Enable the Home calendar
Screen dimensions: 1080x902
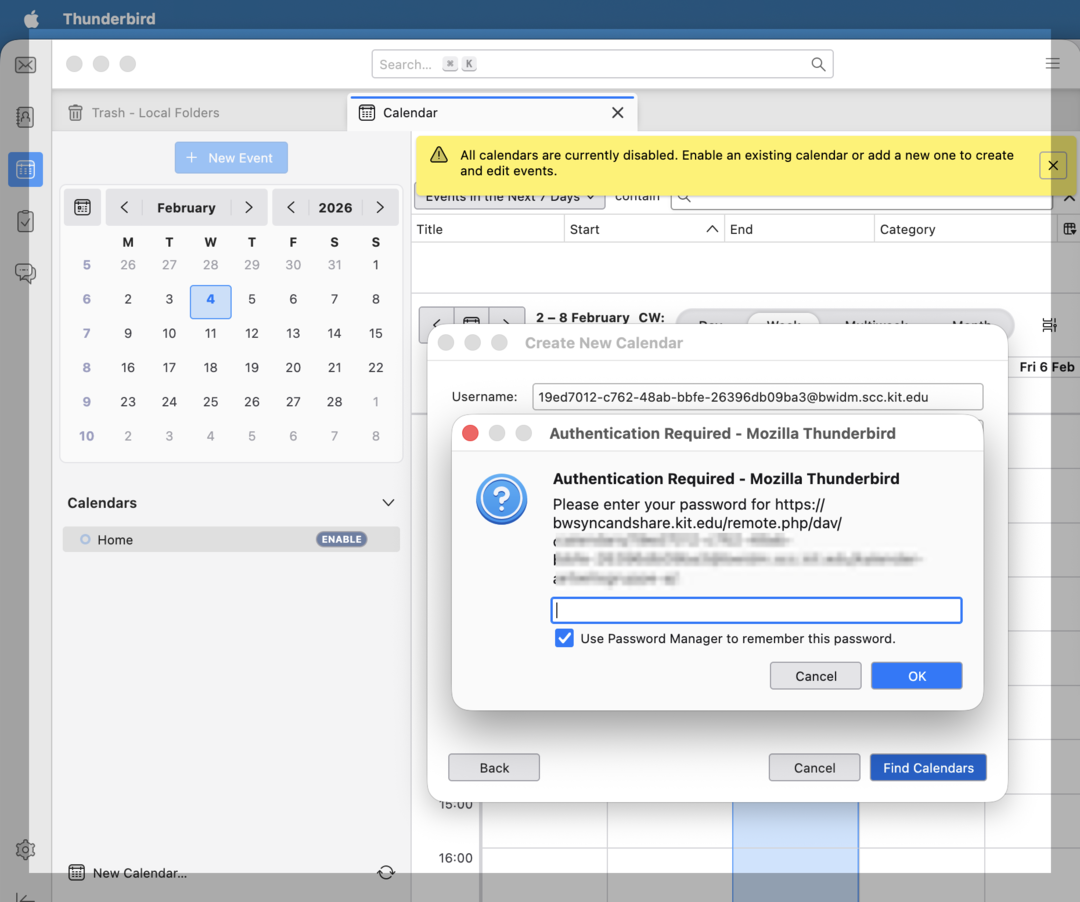point(341,539)
